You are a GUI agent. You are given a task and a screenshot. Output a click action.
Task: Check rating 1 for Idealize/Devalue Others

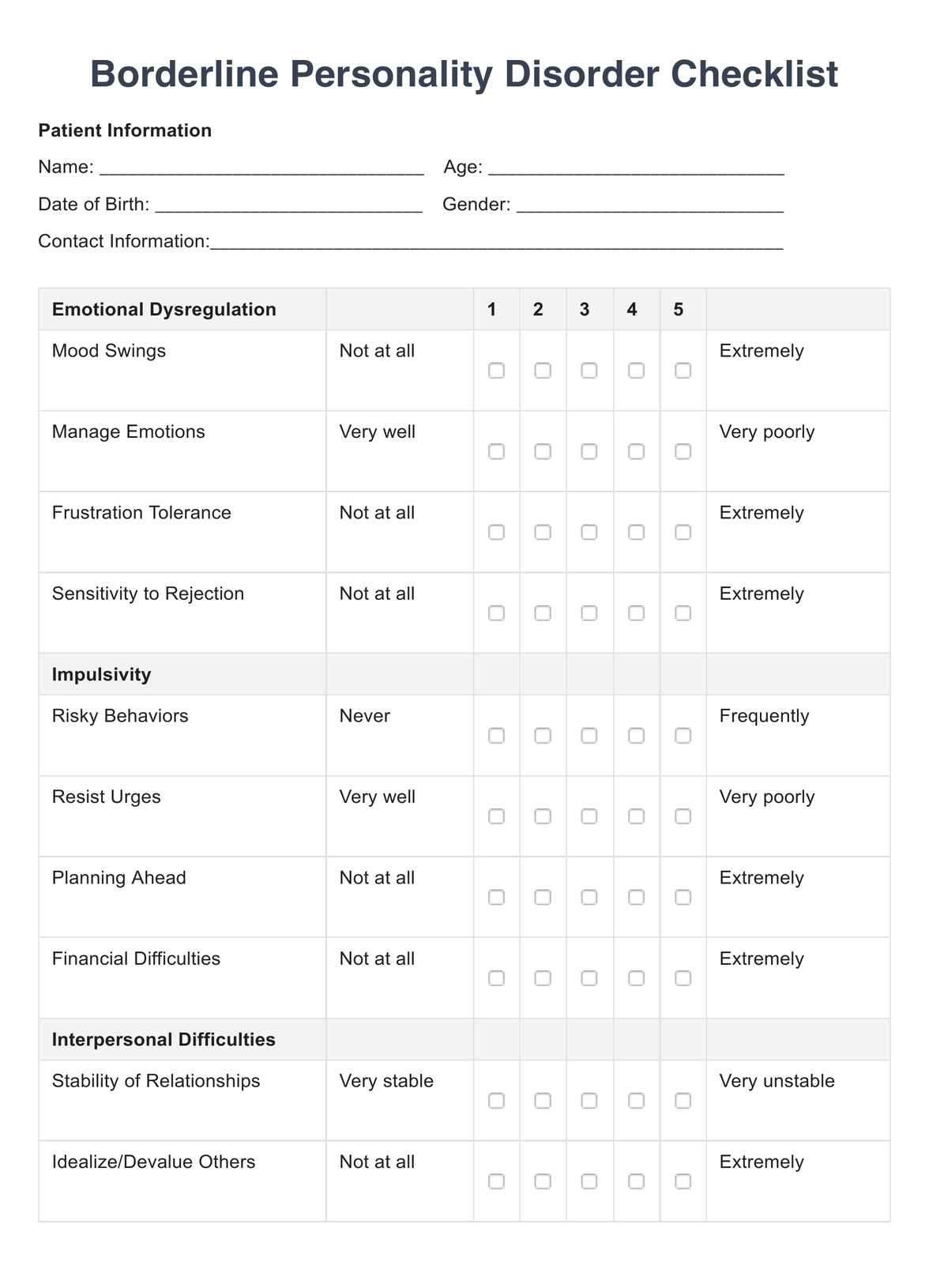click(x=496, y=1181)
